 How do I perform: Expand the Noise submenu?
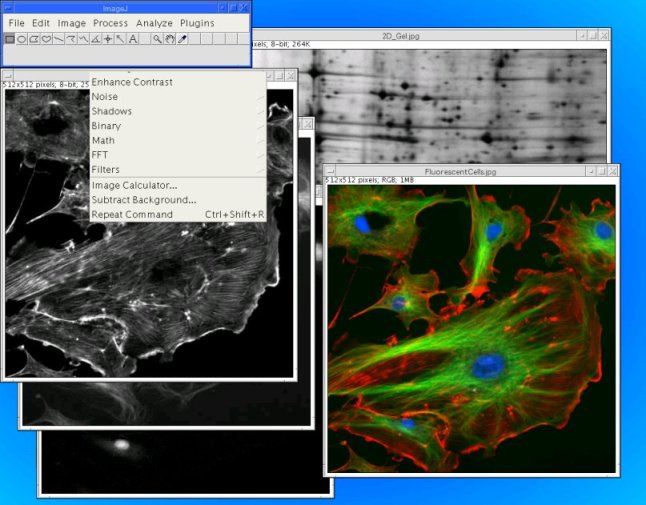tap(105, 97)
